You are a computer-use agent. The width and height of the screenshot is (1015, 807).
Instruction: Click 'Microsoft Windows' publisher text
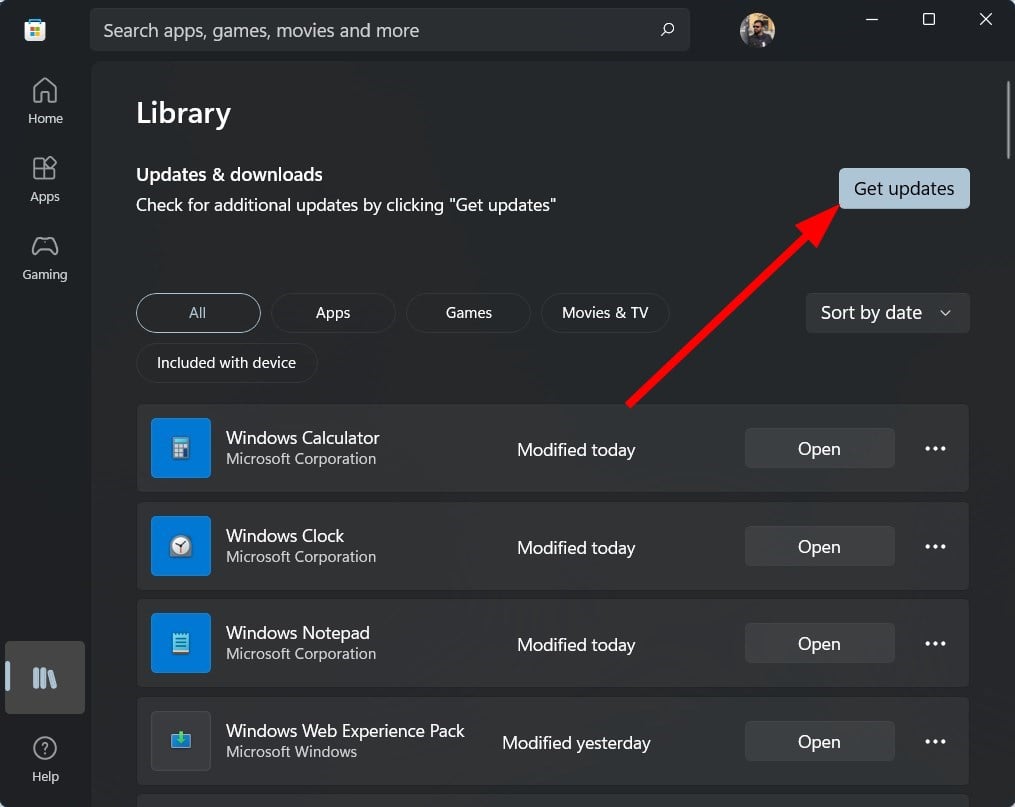click(x=291, y=752)
